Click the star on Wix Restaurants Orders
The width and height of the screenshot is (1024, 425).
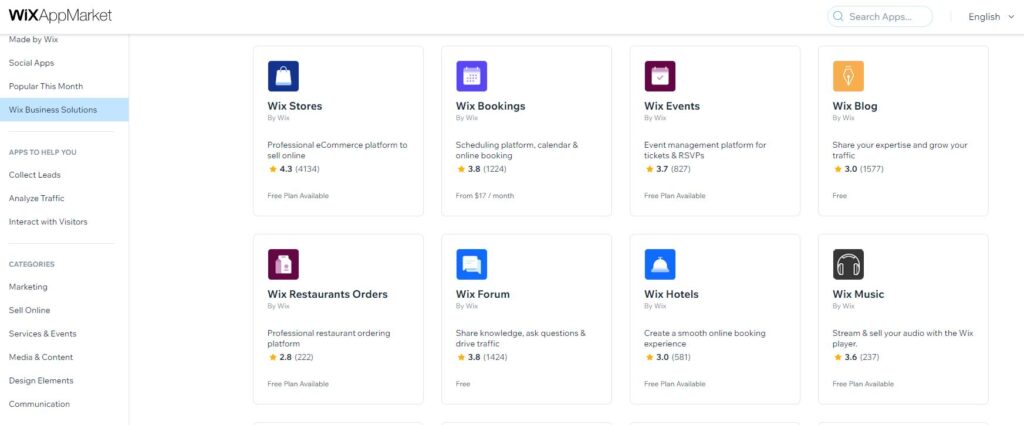click(x=272, y=357)
